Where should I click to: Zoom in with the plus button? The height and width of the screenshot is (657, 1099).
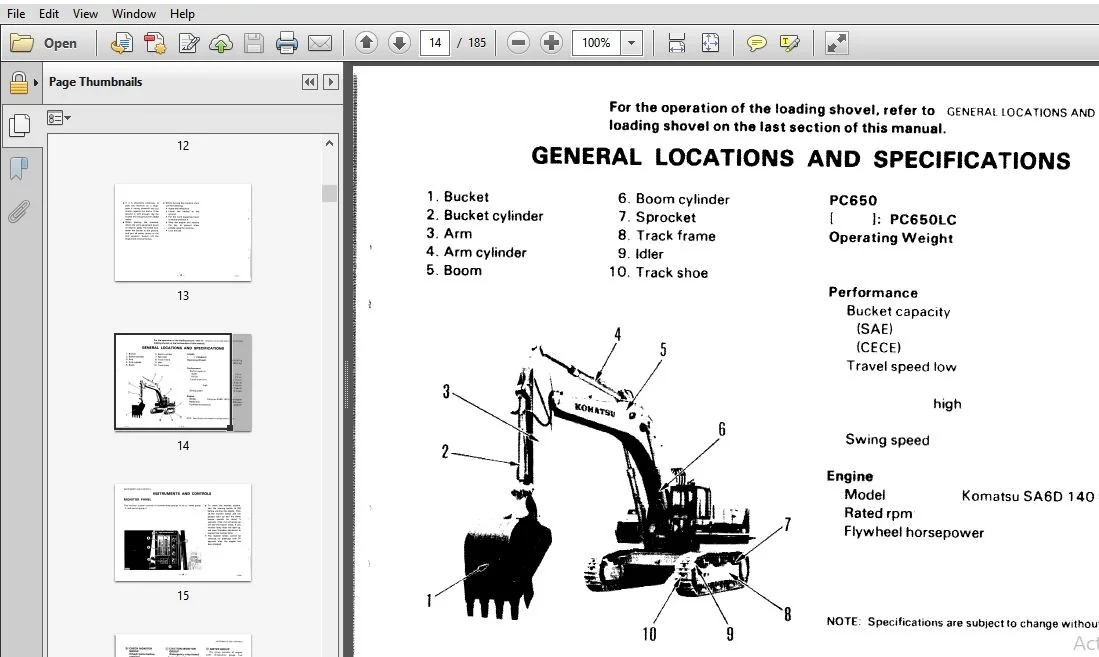pos(552,43)
